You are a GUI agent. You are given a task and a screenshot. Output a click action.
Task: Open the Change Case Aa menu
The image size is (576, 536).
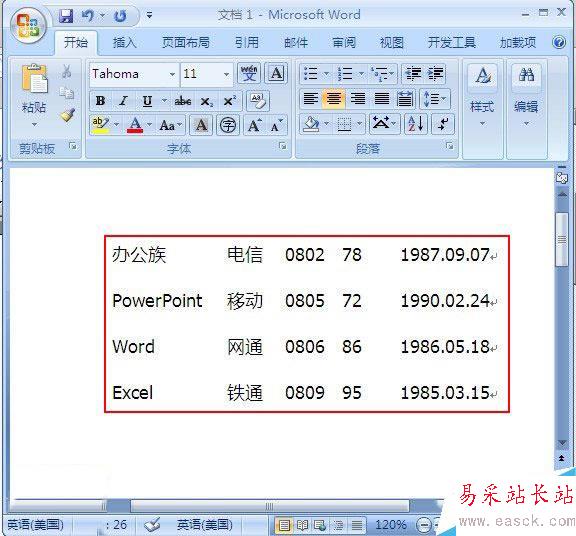[170, 125]
